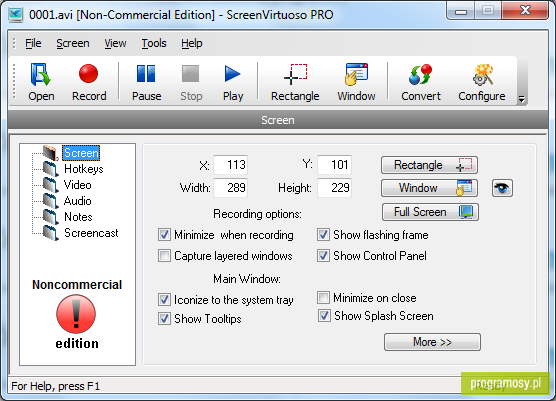Toggle Show Control Panel checkbox
Image resolution: width=556 pixels, height=401 pixels.
[x=323, y=256]
